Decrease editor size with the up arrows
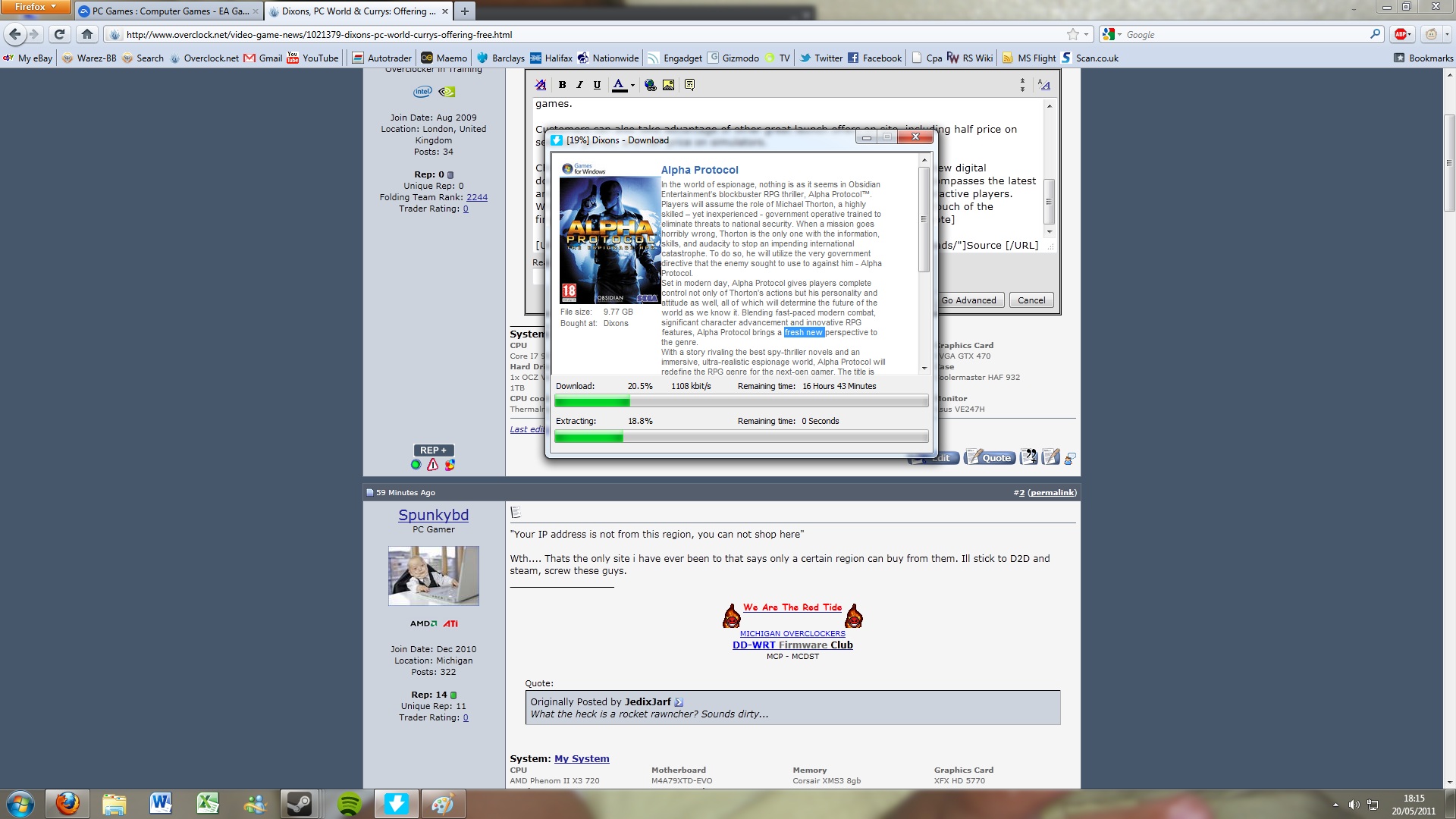Viewport: 1456px width, 819px height. pyautogui.click(x=1022, y=80)
